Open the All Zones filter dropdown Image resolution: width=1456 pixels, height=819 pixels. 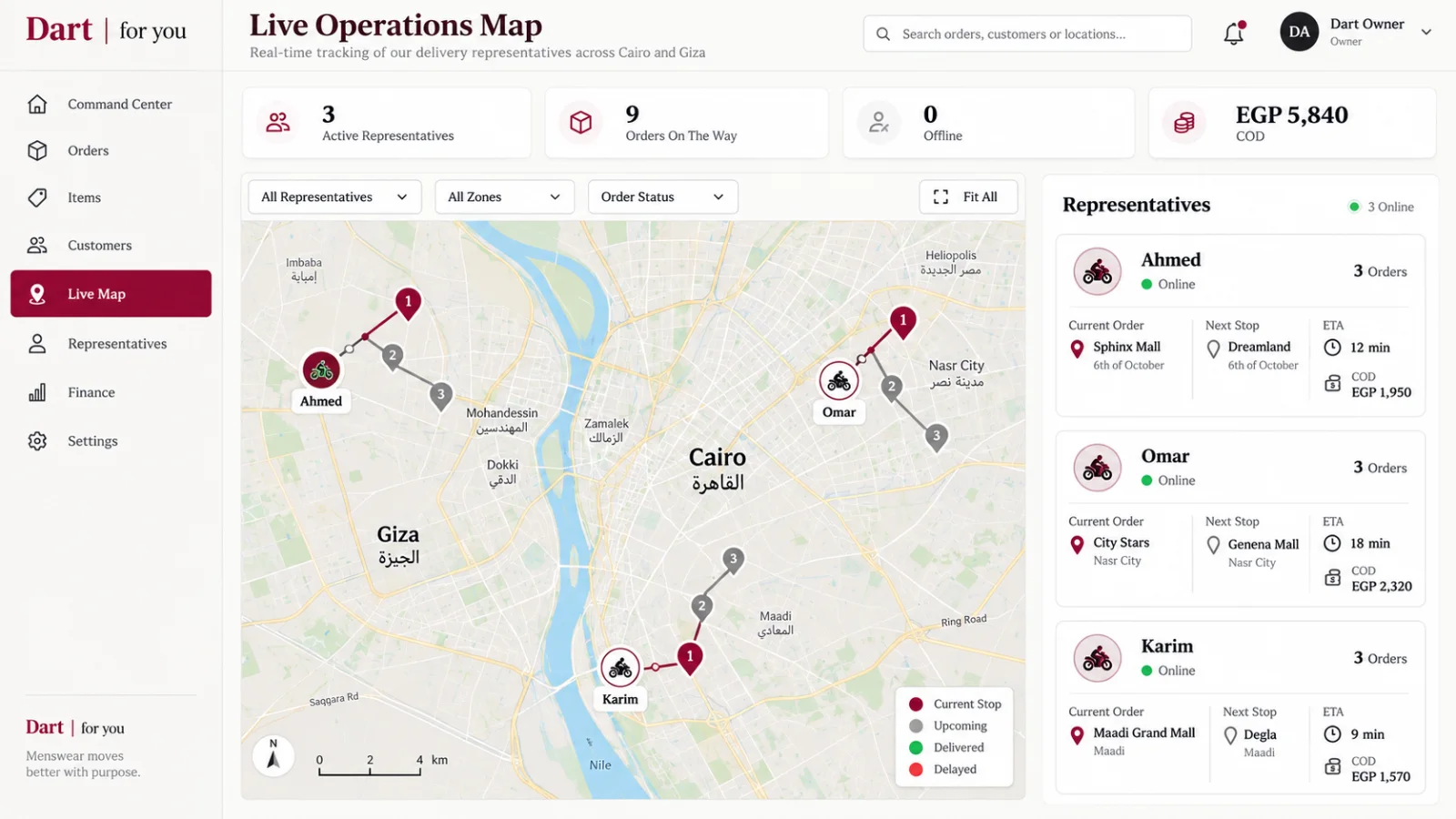pos(504,197)
